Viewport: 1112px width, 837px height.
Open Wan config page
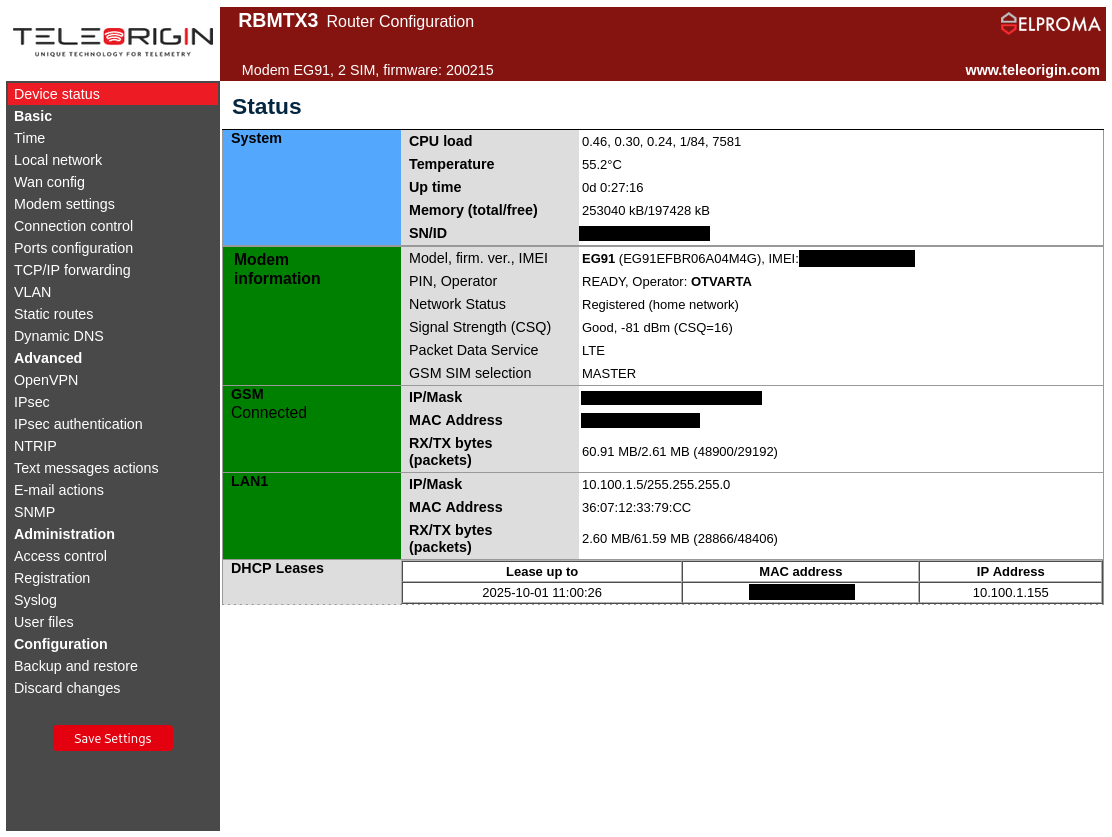click(49, 182)
